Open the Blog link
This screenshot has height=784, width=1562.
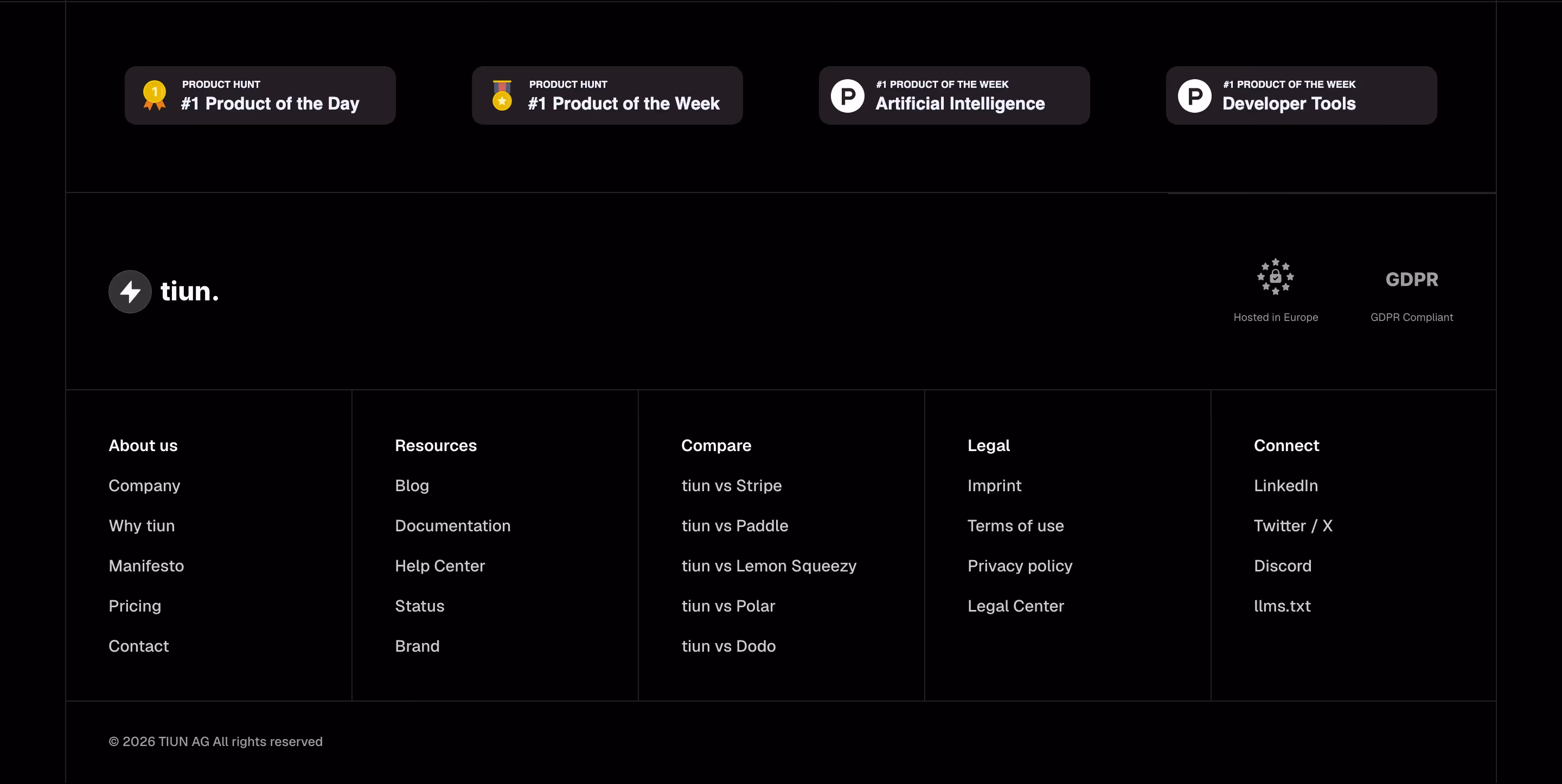click(x=412, y=486)
